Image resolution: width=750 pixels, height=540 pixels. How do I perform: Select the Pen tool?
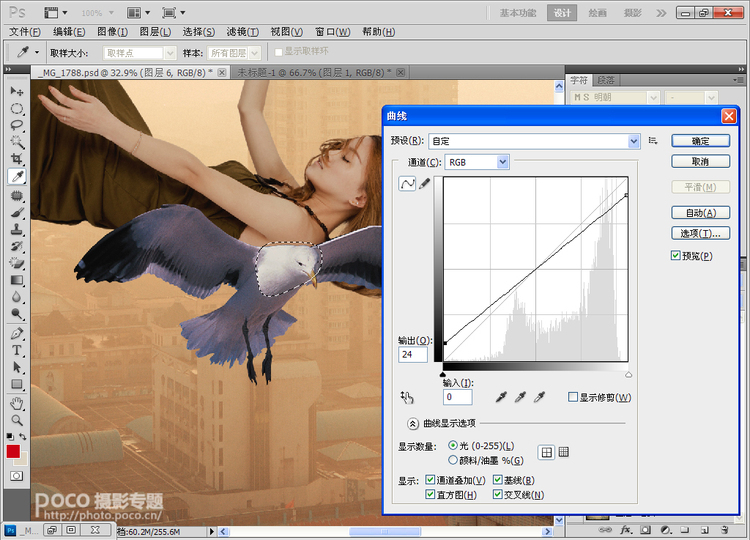point(17,333)
